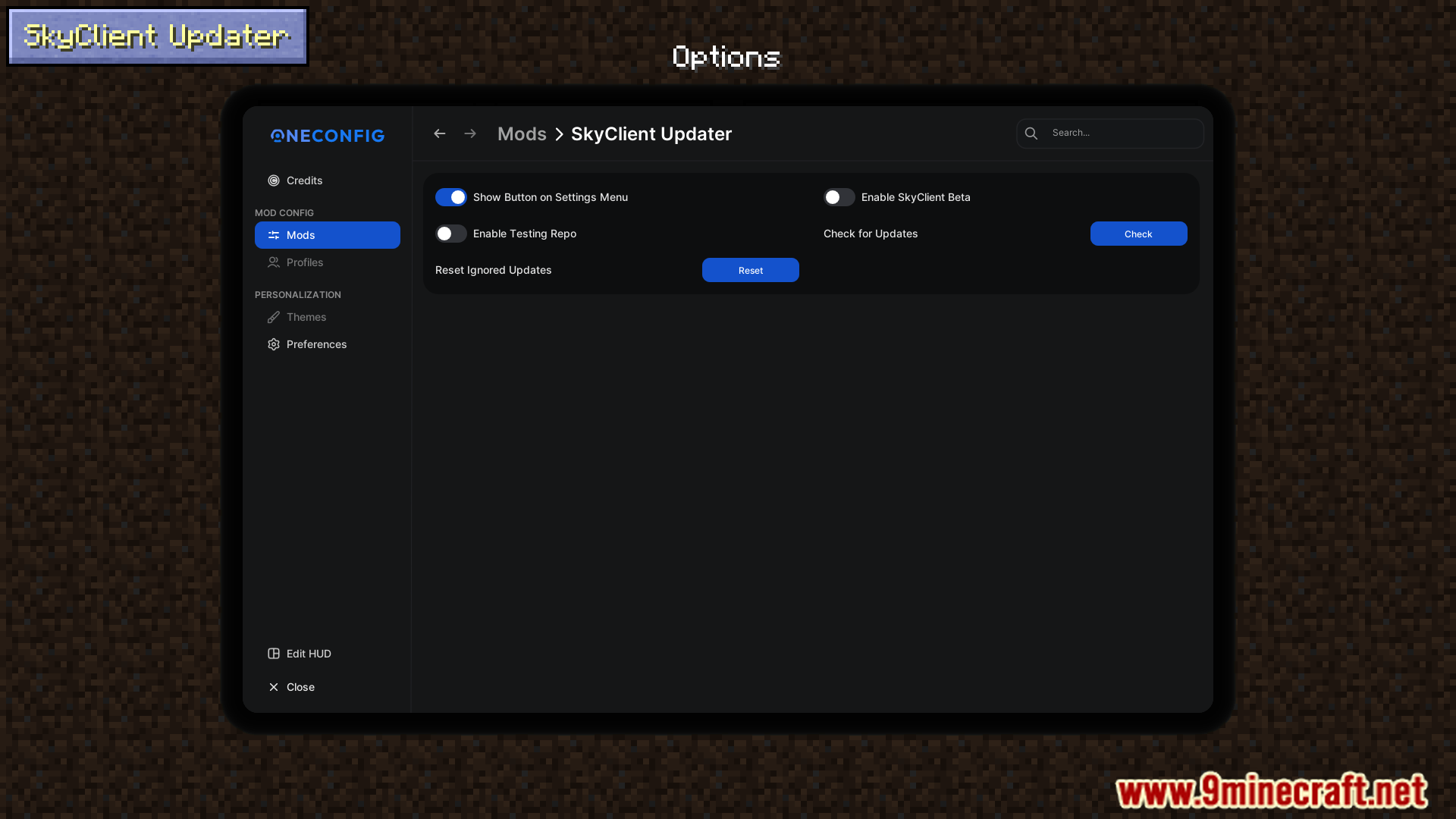Image resolution: width=1456 pixels, height=819 pixels.
Task: Click the OneConfig logo
Action: click(x=328, y=136)
